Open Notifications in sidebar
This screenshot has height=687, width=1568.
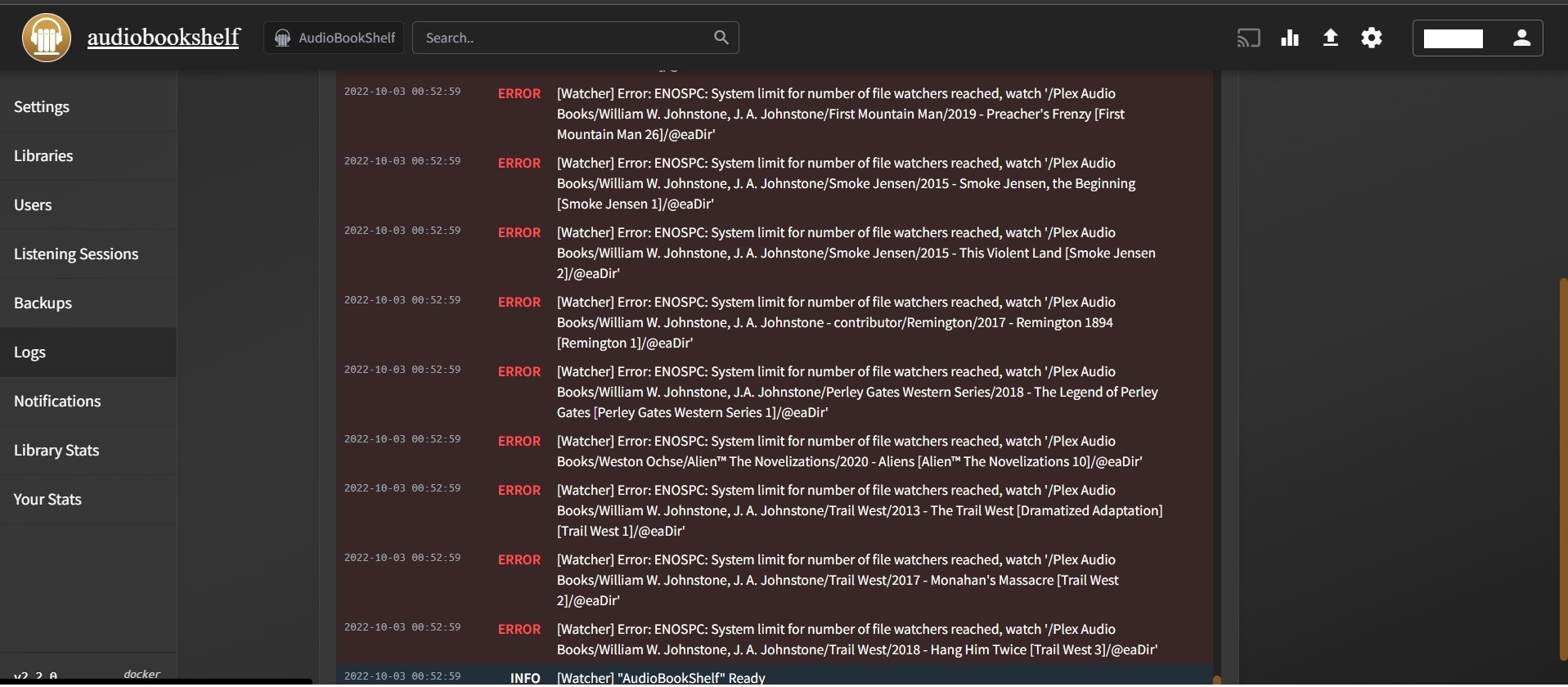click(88, 402)
